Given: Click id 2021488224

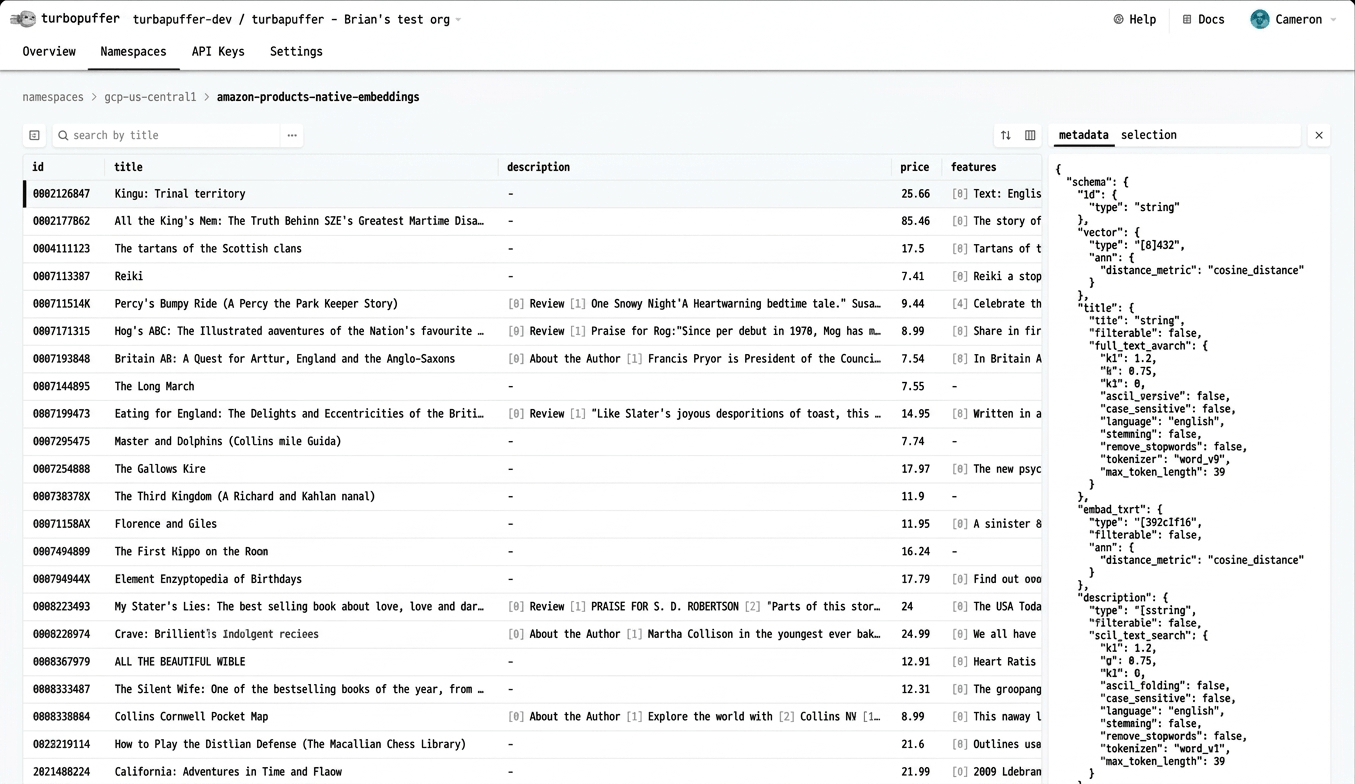Looking at the screenshot, I should 61,772.
